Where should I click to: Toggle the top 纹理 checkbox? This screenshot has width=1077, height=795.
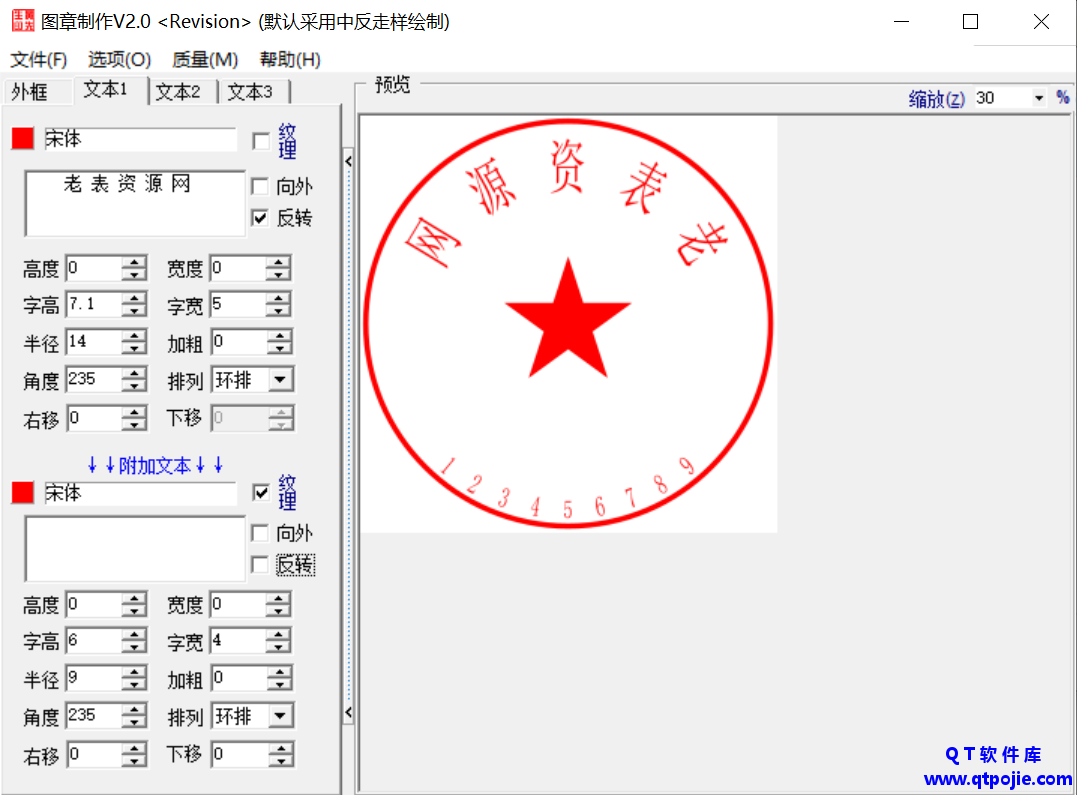260,141
